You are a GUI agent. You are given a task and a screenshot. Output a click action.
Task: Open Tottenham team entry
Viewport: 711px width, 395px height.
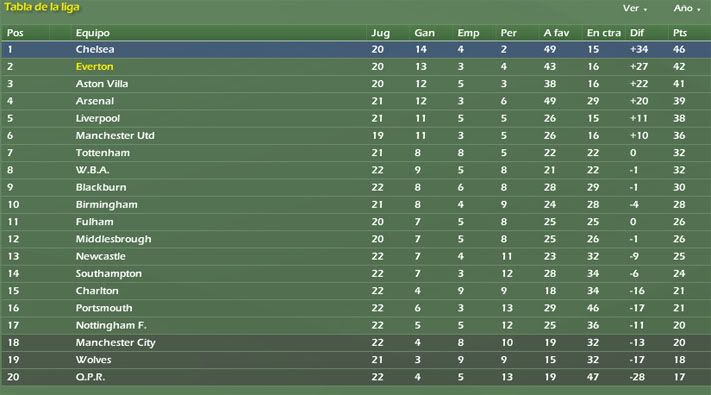pos(102,153)
